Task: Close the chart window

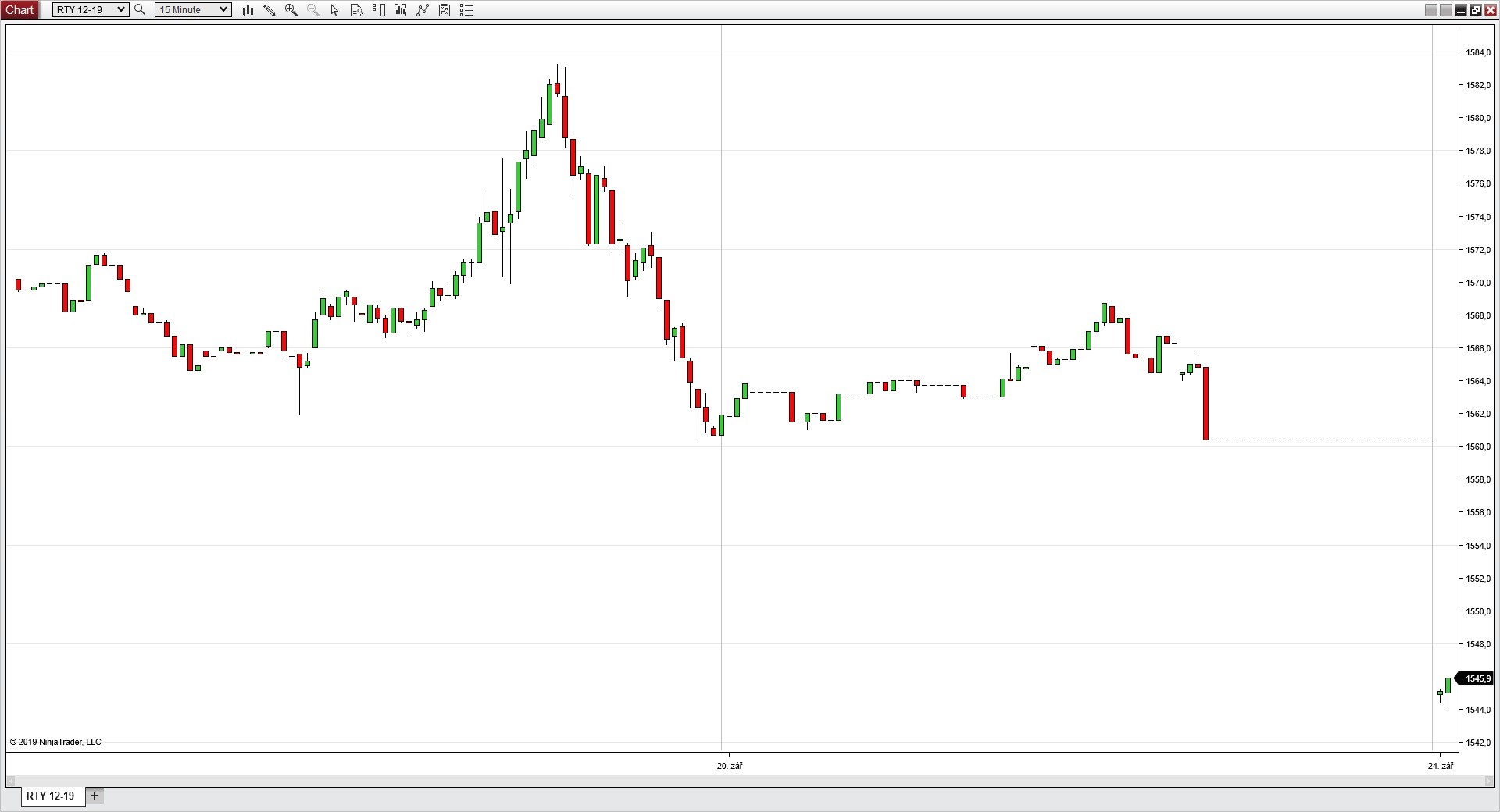Action: click(1491, 10)
